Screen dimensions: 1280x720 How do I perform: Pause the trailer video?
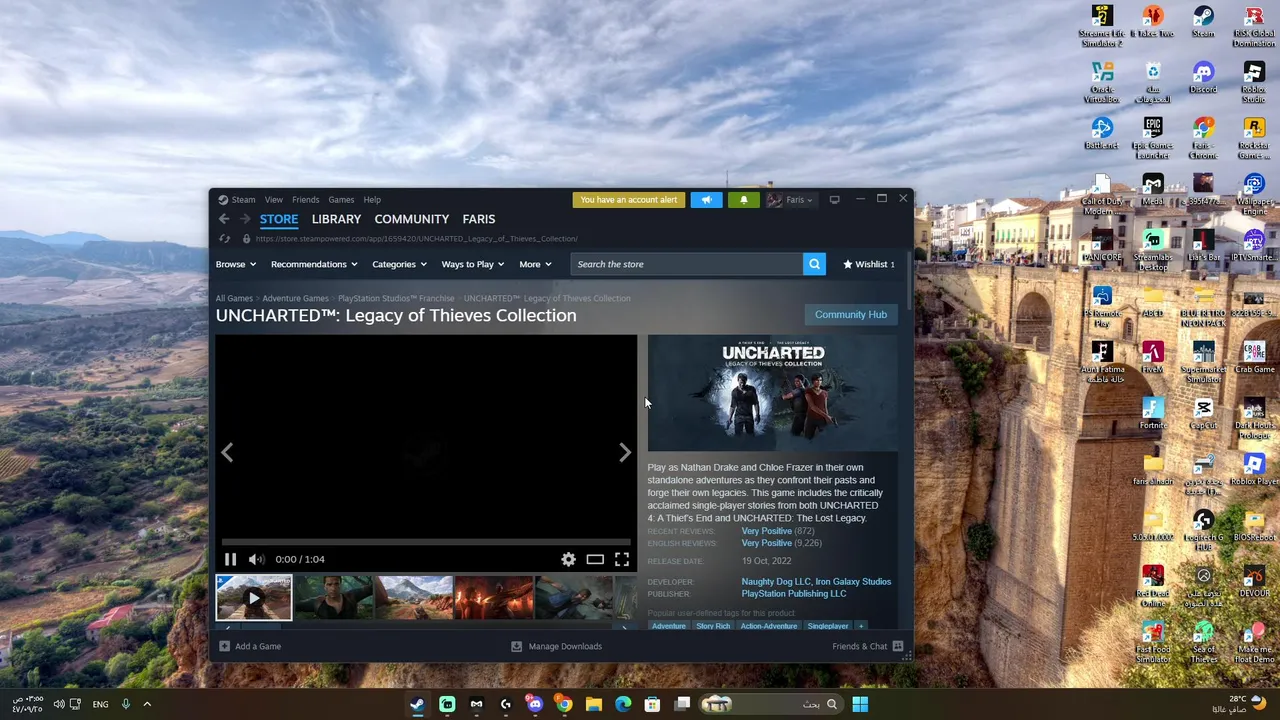tap(230, 560)
